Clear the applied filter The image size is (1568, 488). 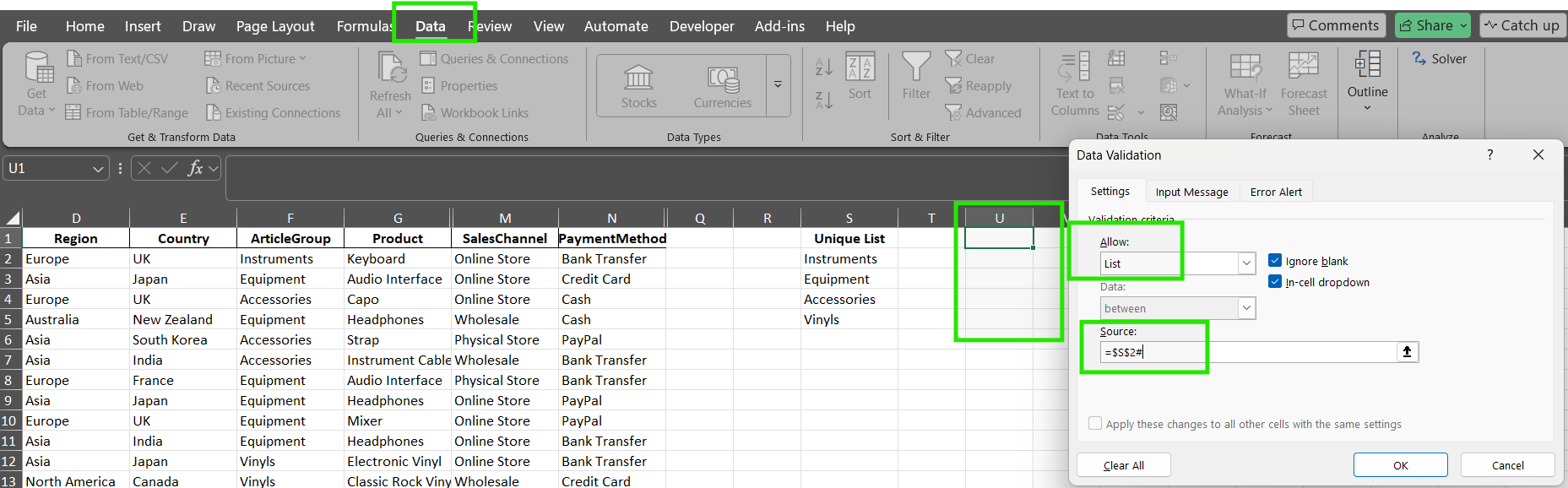tap(969, 58)
